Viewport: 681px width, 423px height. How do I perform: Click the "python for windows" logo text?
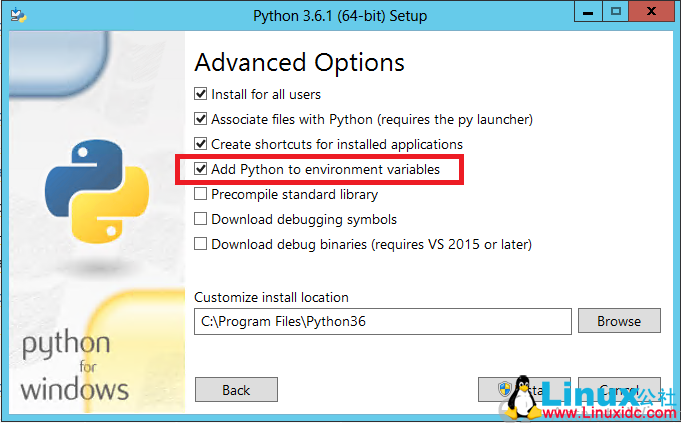coord(74,366)
